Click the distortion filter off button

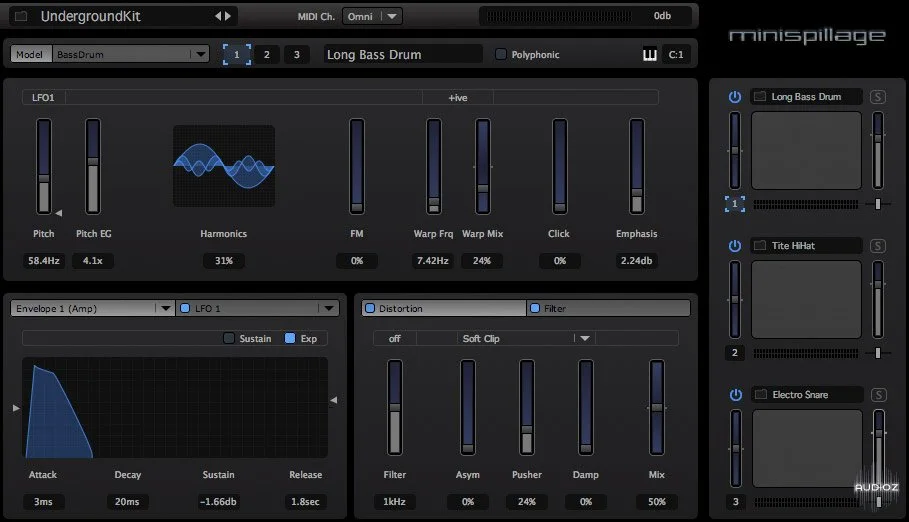click(395, 339)
